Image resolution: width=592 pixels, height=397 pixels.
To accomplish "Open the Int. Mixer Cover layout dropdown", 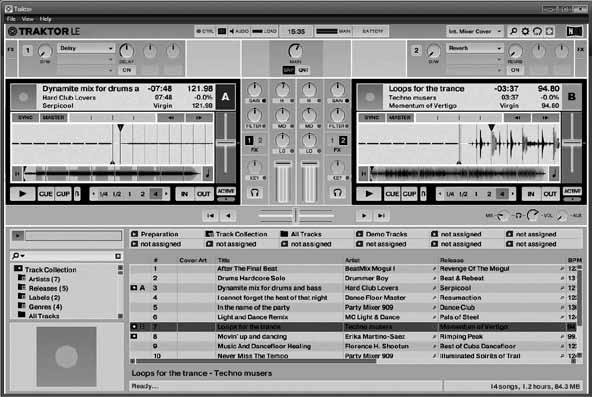I will pos(475,31).
